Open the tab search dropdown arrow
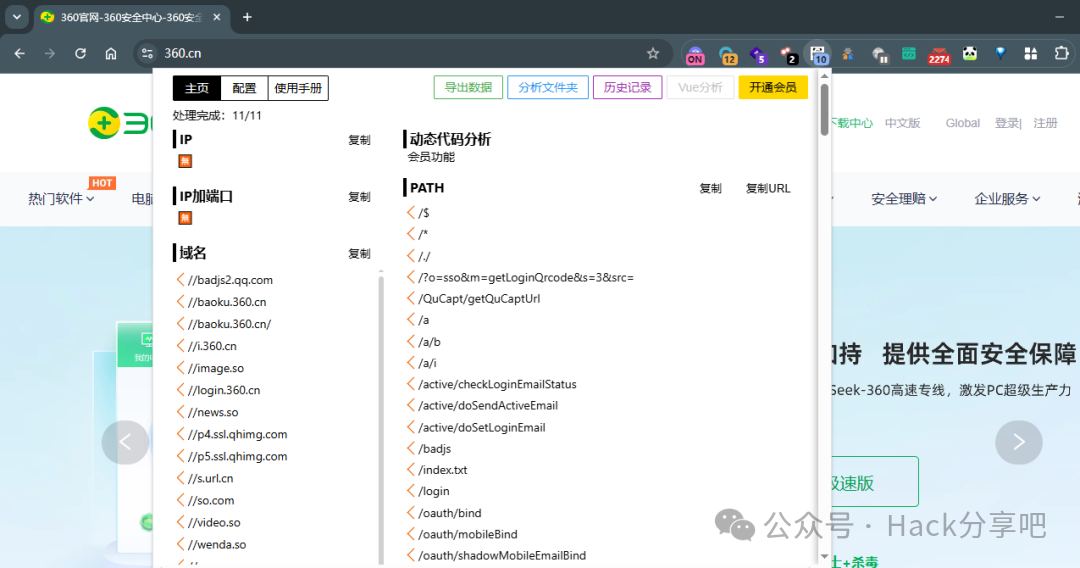 coord(17,17)
